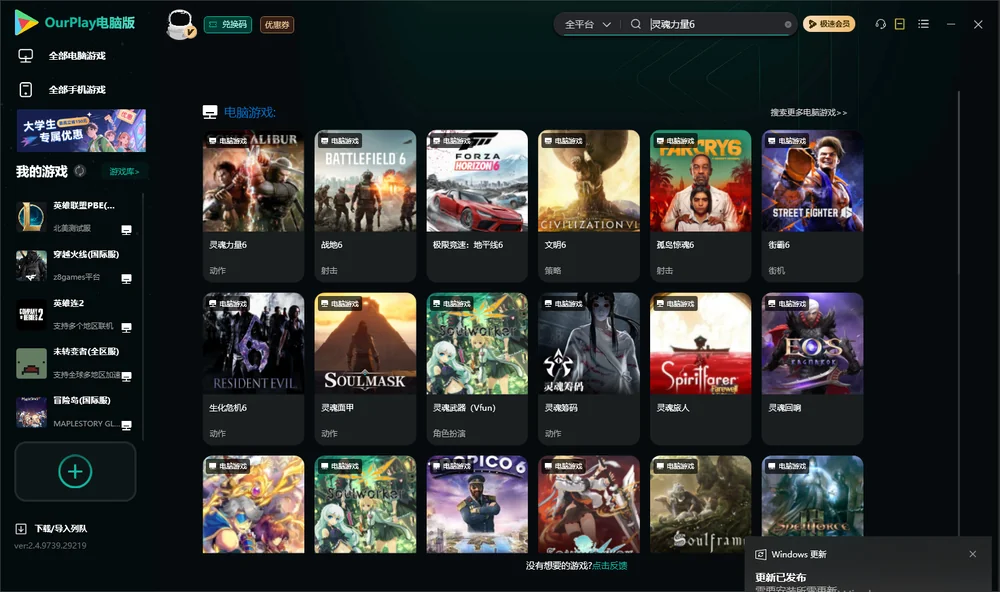Open the 极速会员 VIP membership button
Viewport: 1000px width, 592px height.
coord(828,24)
